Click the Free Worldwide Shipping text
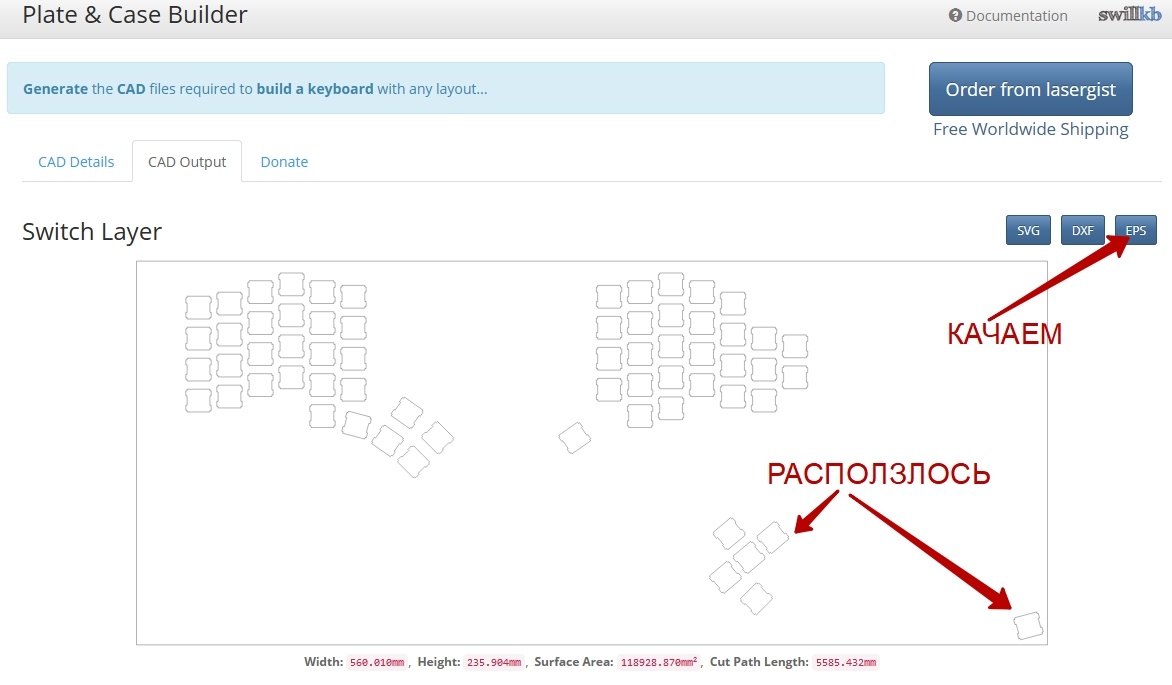The width and height of the screenshot is (1172, 685). (x=1031, y=129)
